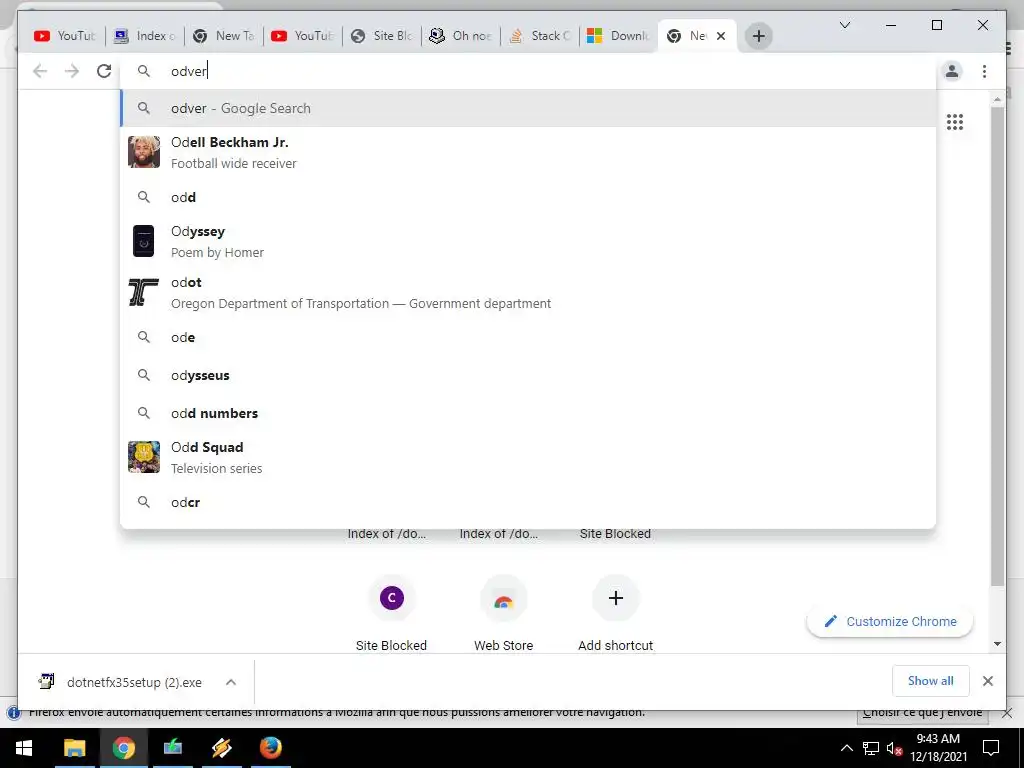Reload the page with the refresh icon

coord(104,71)
